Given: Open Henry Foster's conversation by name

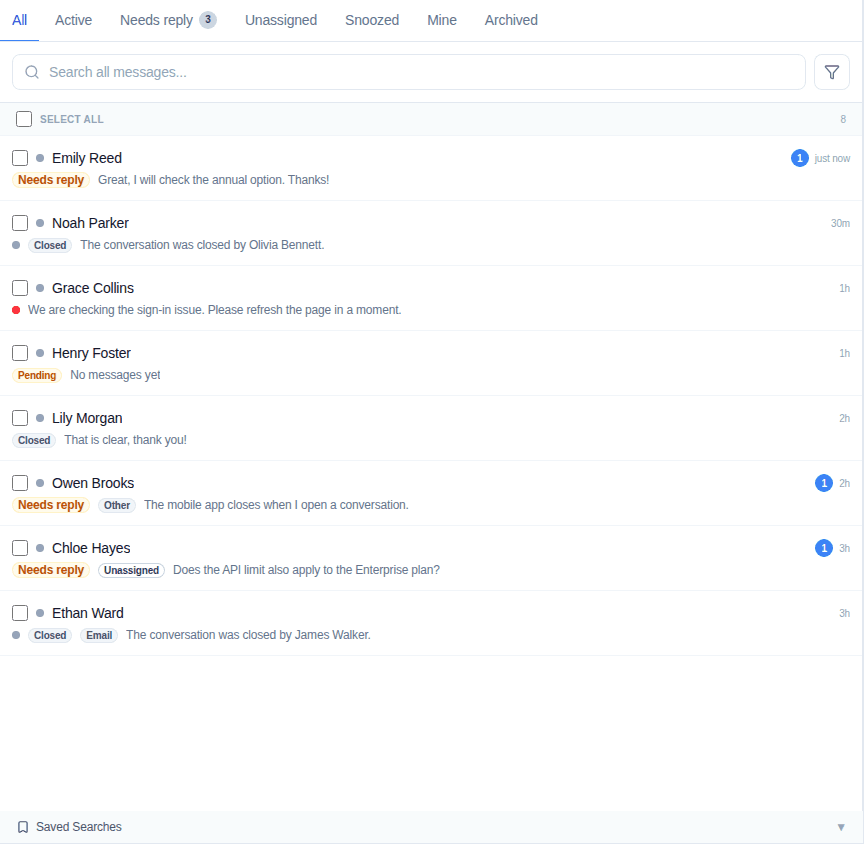Looking at the screenshot, I should (91, 353).
